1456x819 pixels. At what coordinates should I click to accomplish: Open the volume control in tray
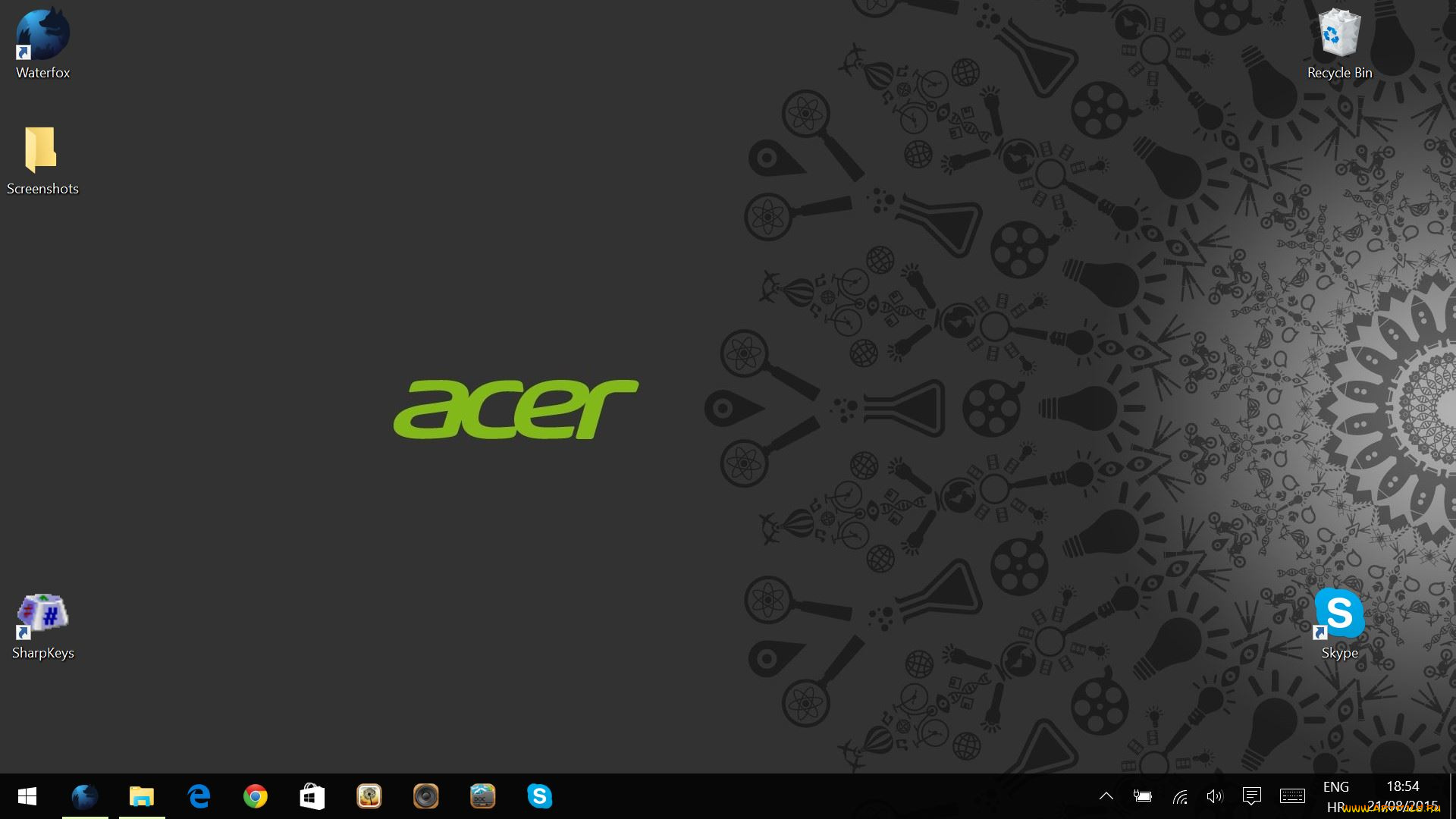click(1215, 796)
